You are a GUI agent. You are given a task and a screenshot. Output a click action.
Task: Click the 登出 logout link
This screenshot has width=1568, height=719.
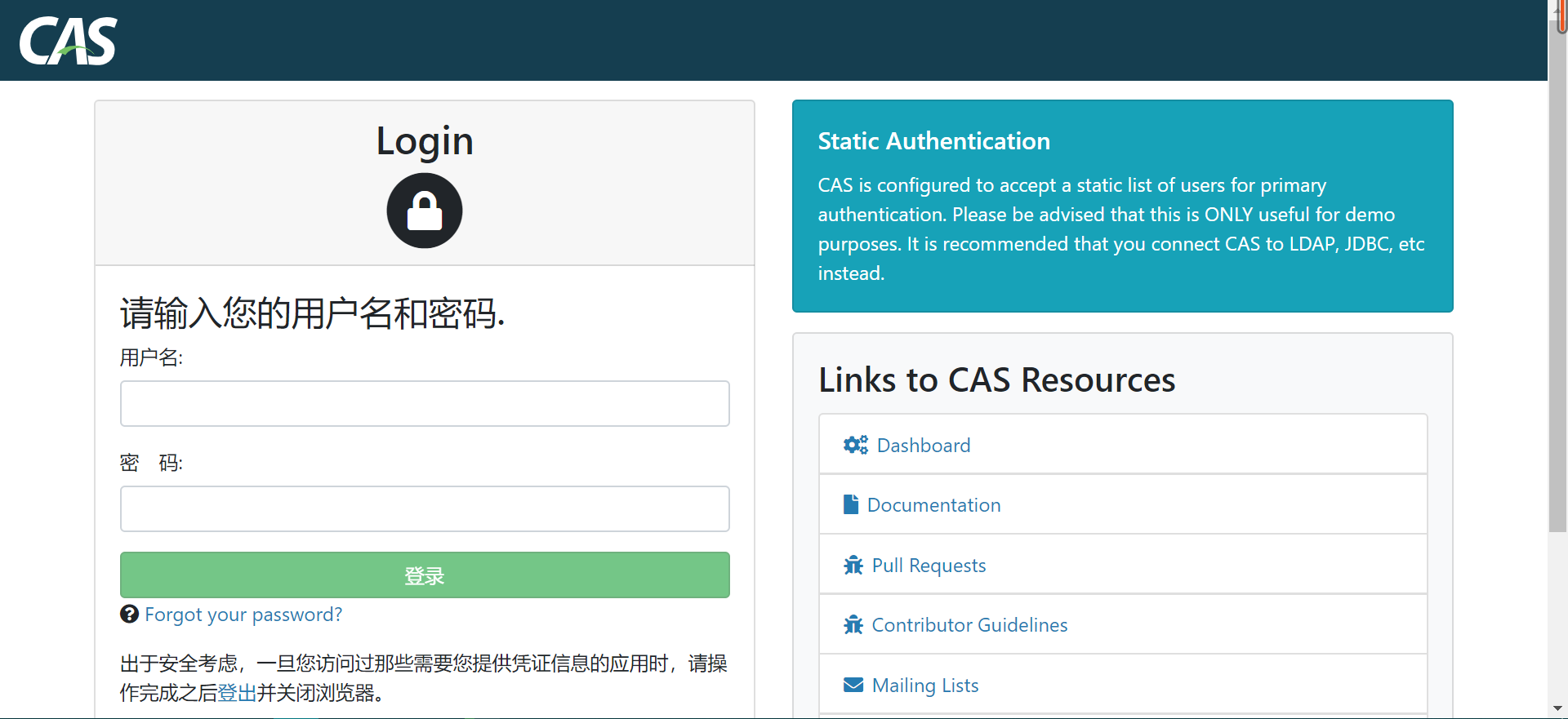[238, 693]
